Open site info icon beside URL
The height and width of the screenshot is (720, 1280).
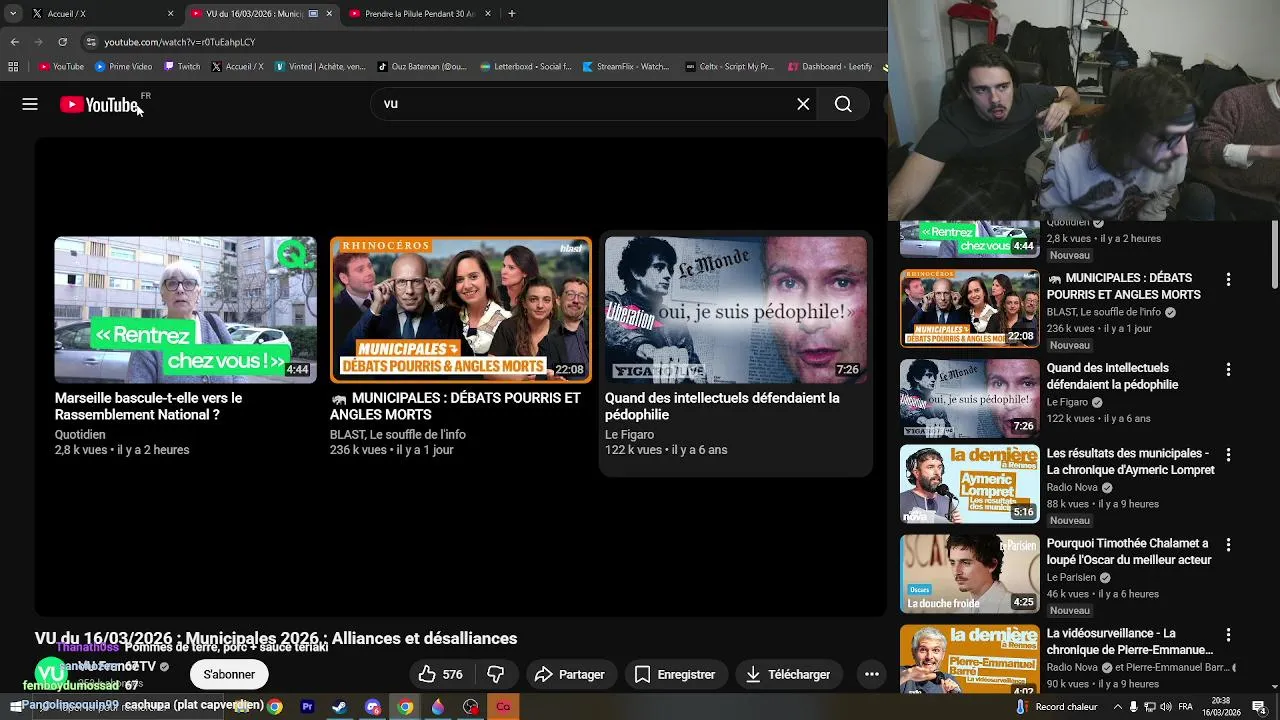91,42
